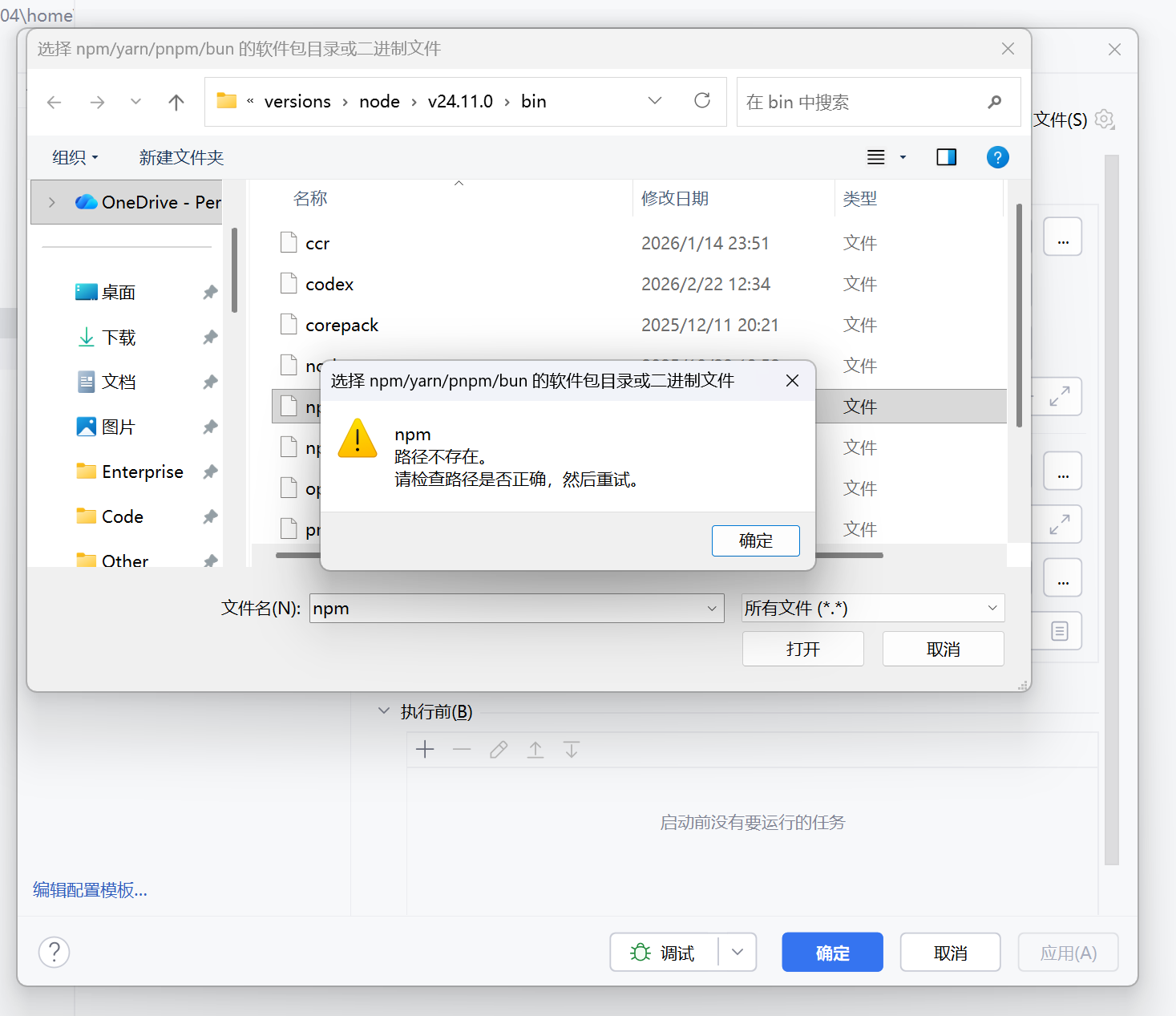Click the 文件名 input field
The height and width of the screenshot is (1016, 1176).
(x=505, y=608)
